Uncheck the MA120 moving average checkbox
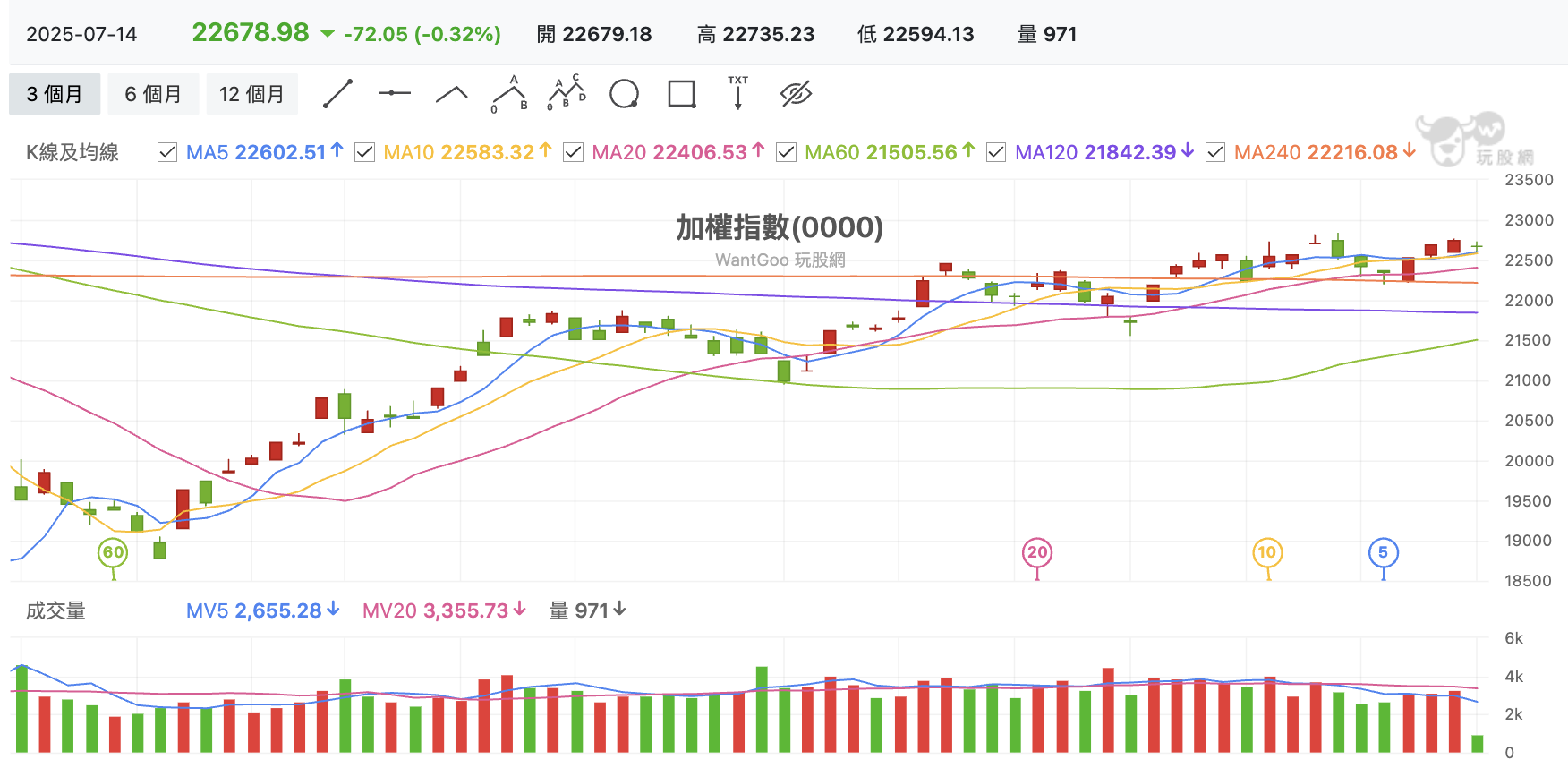 pos(995,152)
